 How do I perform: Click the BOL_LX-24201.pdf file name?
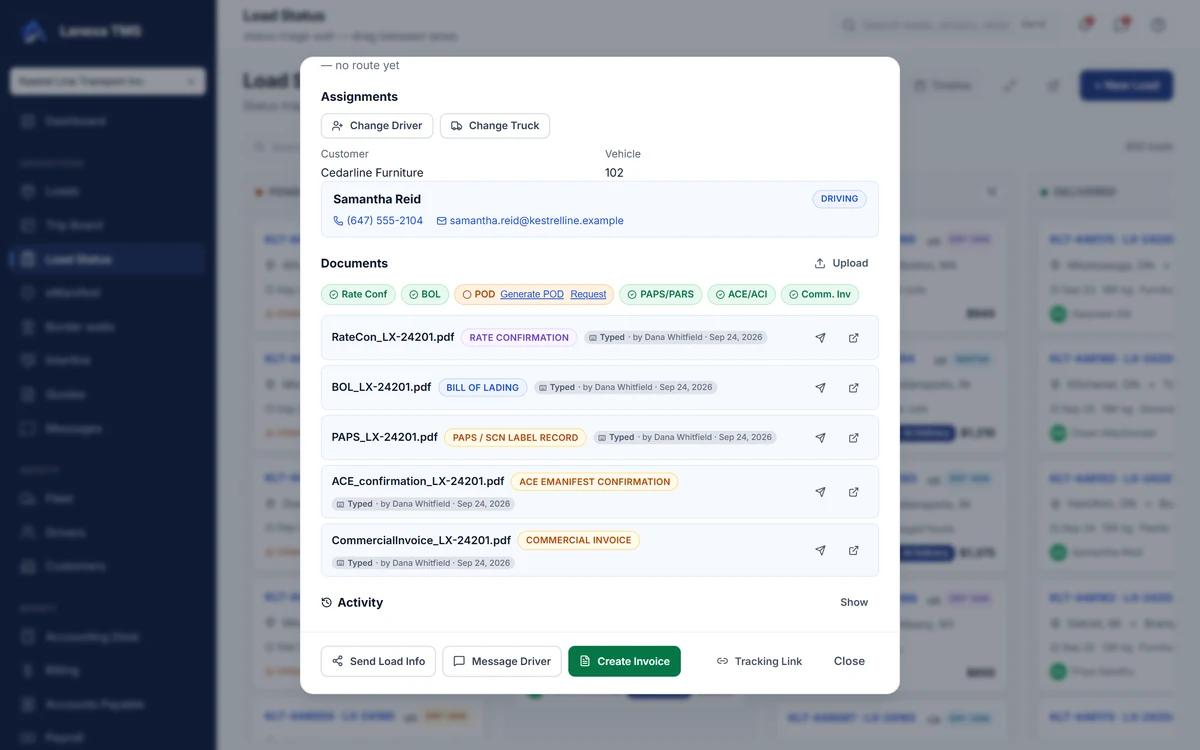(x=381, y=387)
